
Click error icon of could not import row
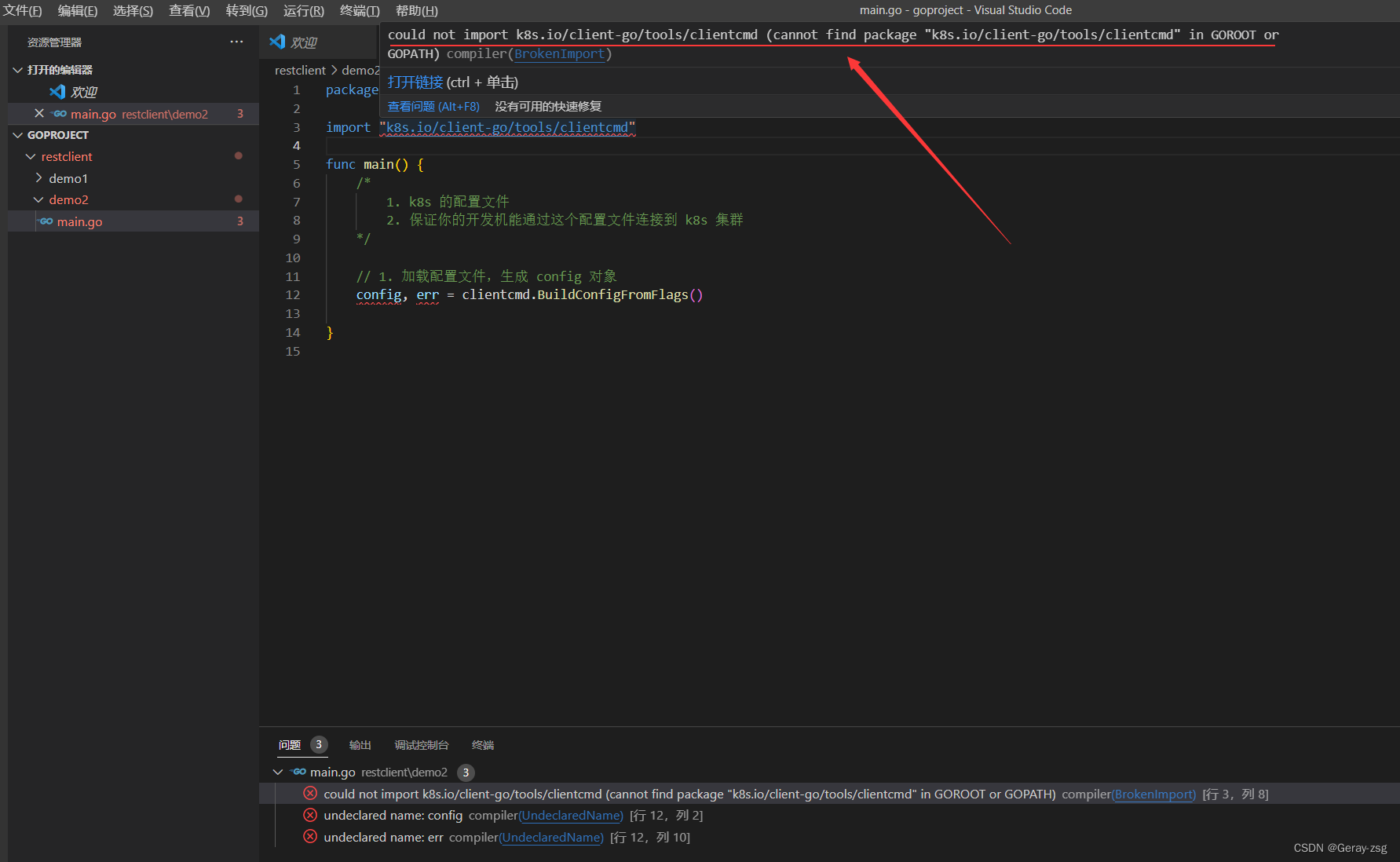click(x=310, y=794)
